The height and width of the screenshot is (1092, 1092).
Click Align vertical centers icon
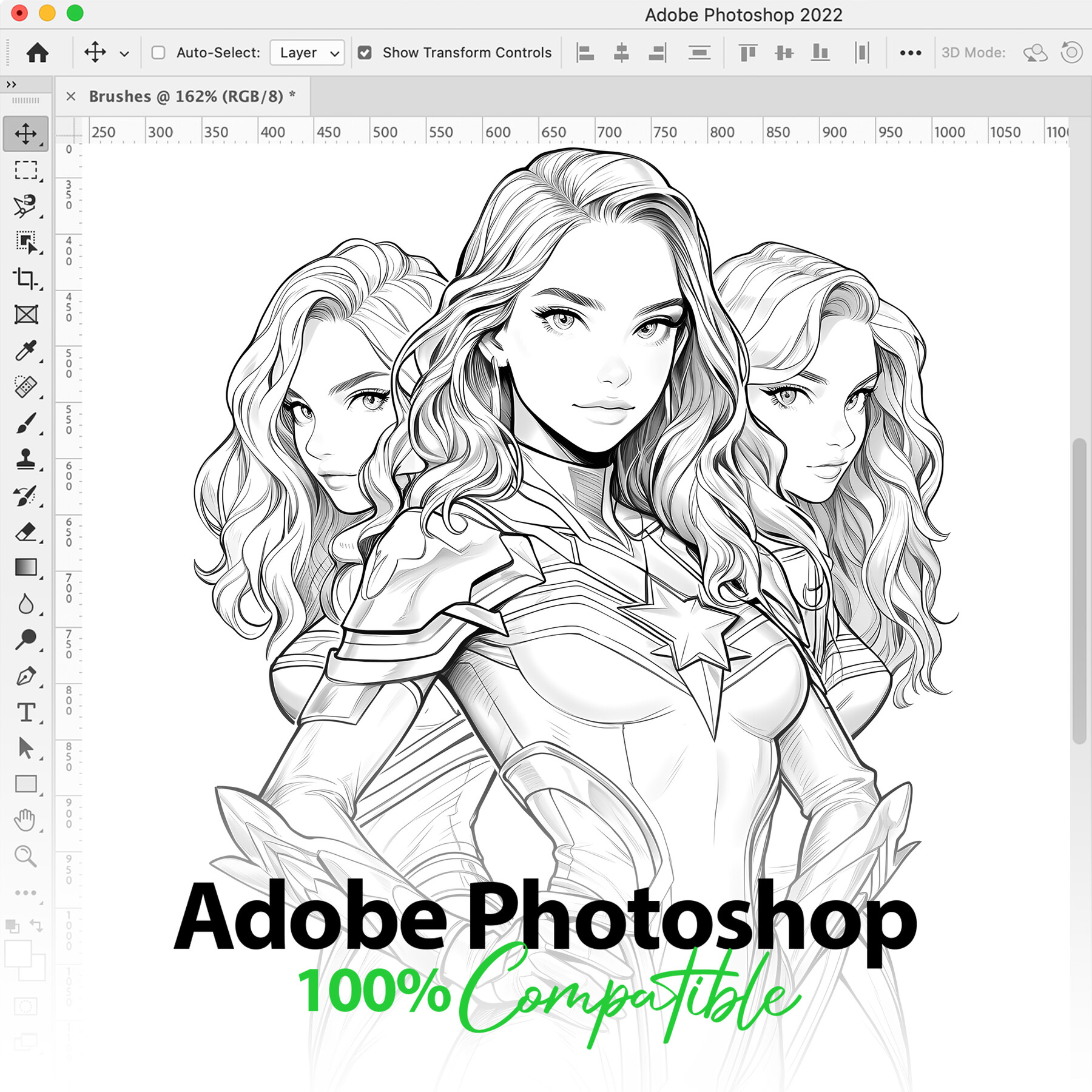pyautogui.click(x=784, y=53)
